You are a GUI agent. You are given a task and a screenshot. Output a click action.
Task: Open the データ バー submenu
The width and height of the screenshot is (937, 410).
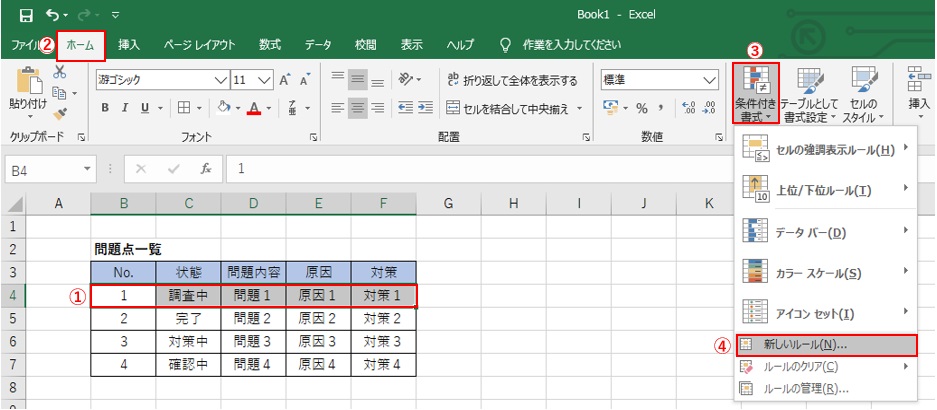point(825,231)
